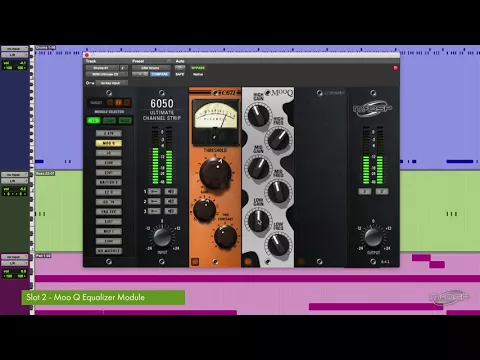This screenshot has width=480, height=360.
Task: Set target slot 3
Action: [126, 102]
